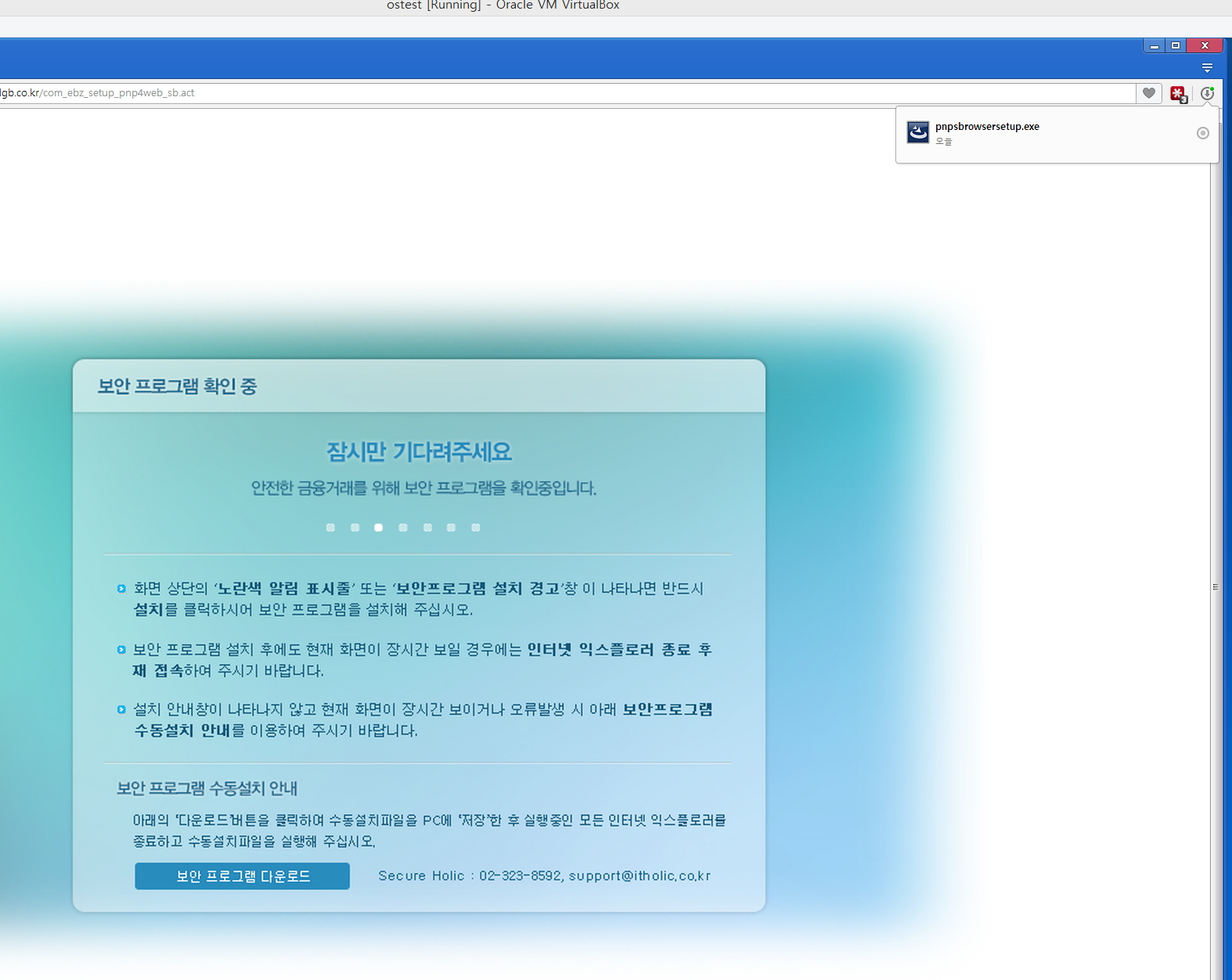Open the red LastPass extension icon
The image size is (1232, 980).
coord(1179,94)
